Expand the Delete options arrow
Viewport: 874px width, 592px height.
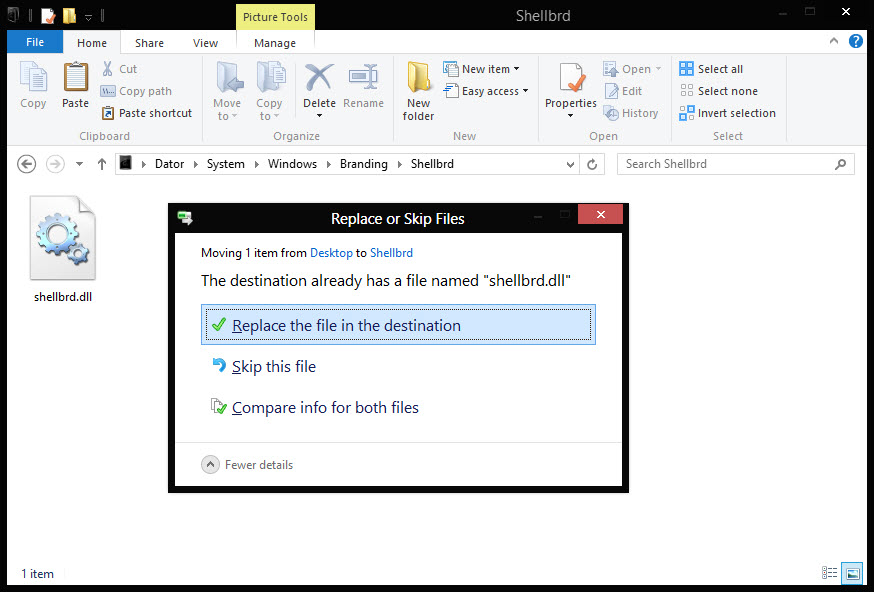point(319,116)
